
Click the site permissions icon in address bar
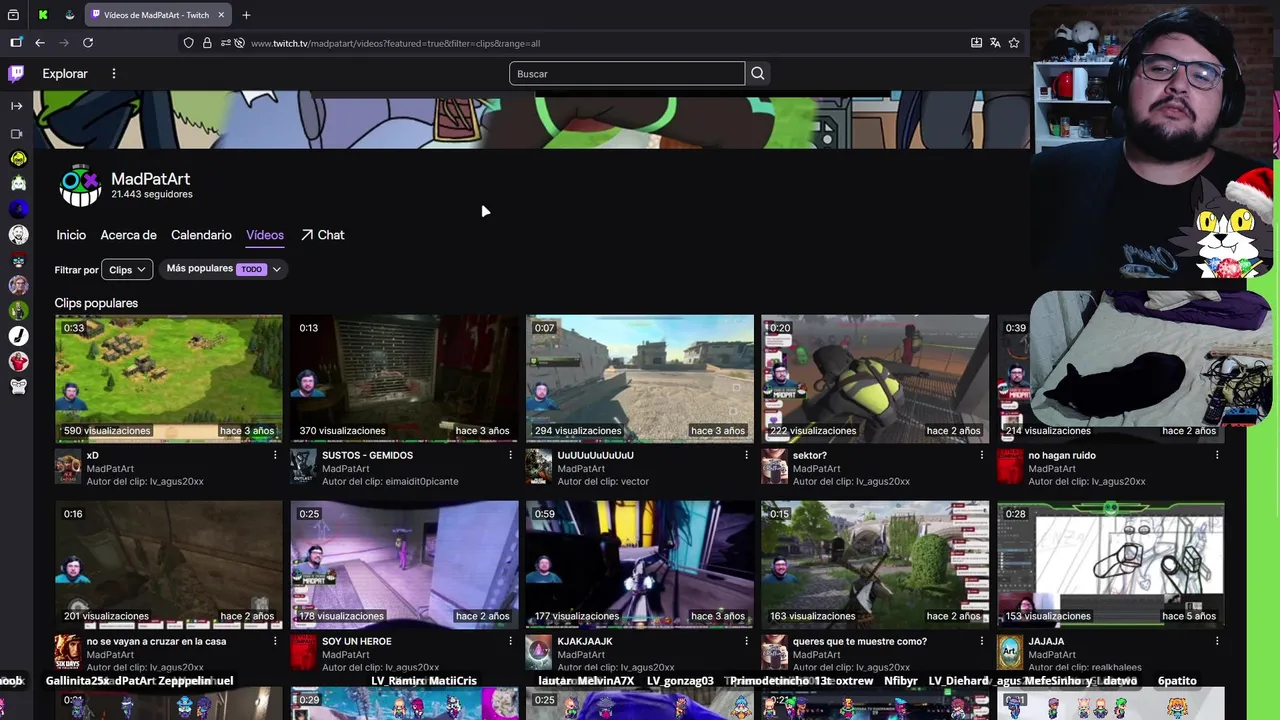click(225, 43)
